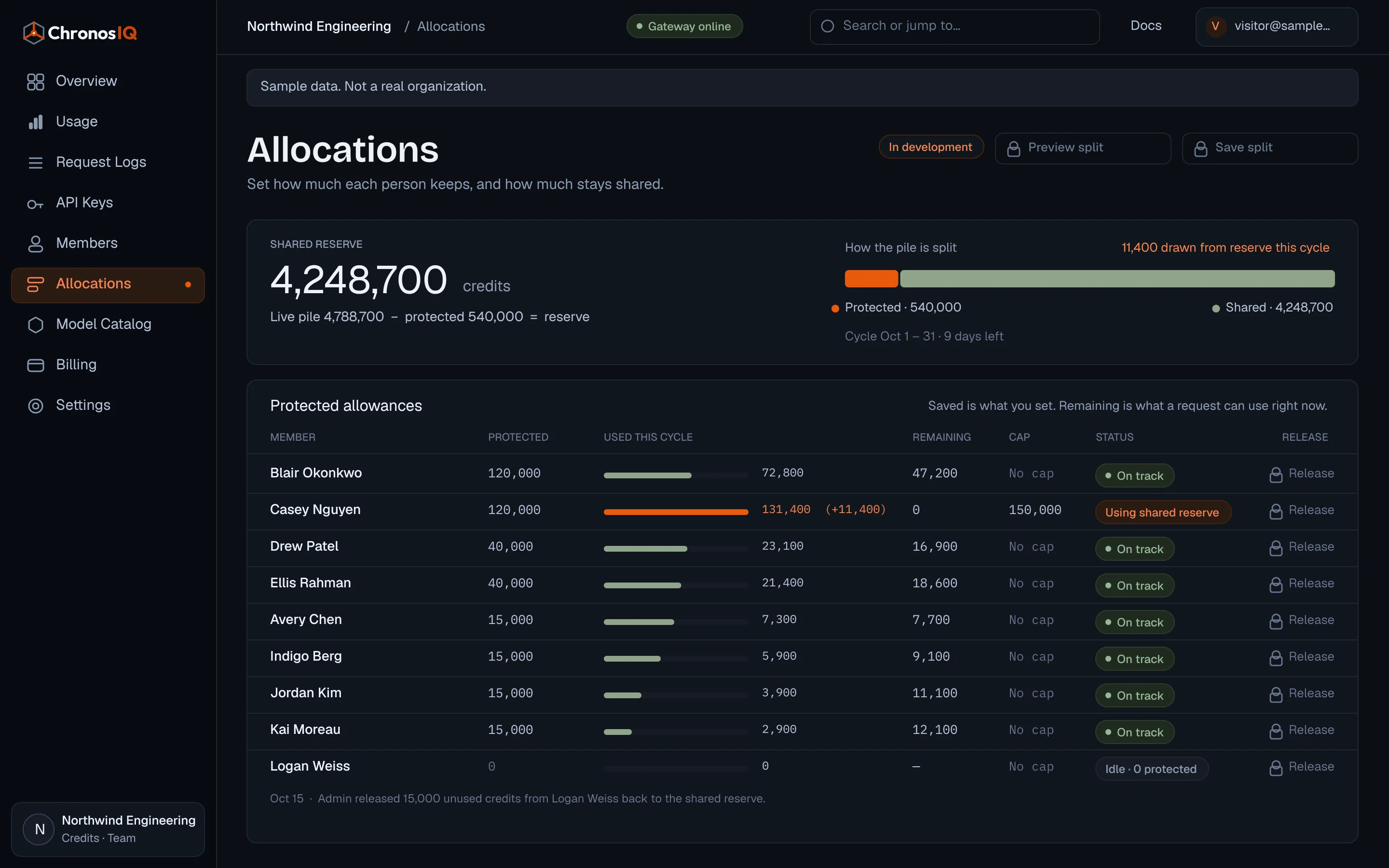Click the Gateway online status pill
Viewport: 1389px width, 868px height.
click(x=684, y=27)
